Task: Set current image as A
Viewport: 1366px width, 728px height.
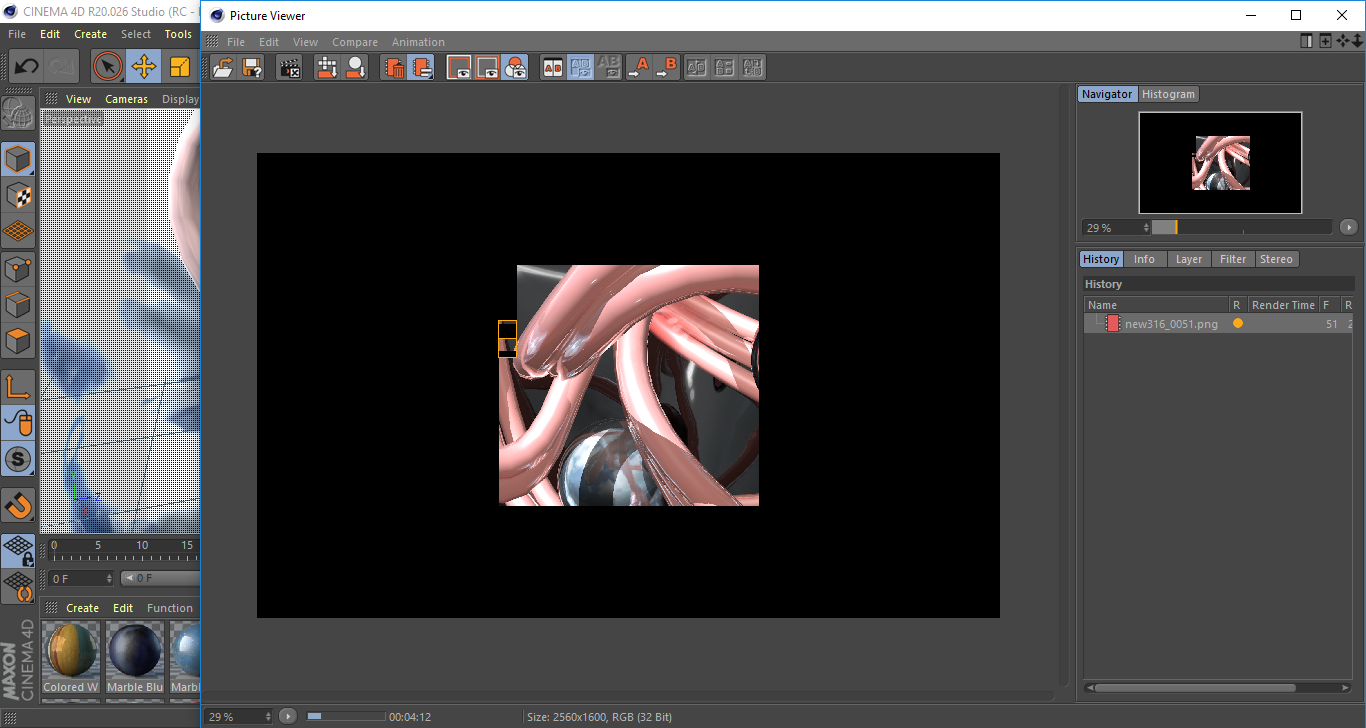Action: click(x=638, y=67)
